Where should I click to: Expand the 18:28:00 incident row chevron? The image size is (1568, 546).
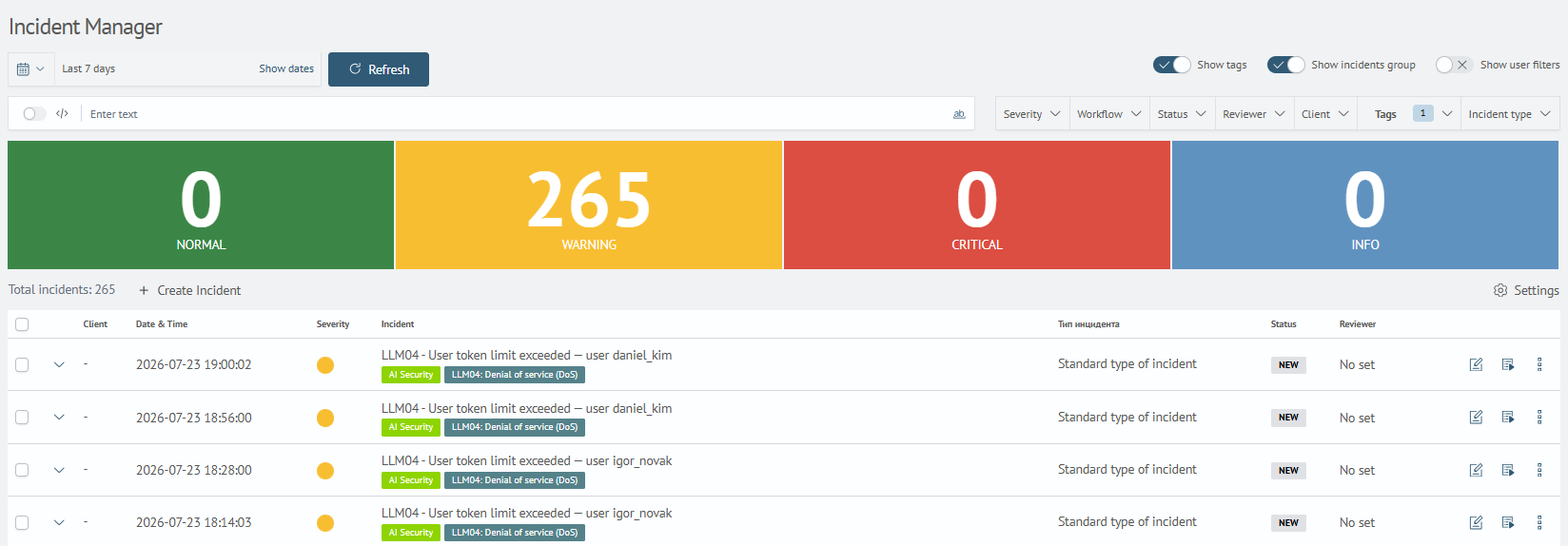click(x=59, y=470)
